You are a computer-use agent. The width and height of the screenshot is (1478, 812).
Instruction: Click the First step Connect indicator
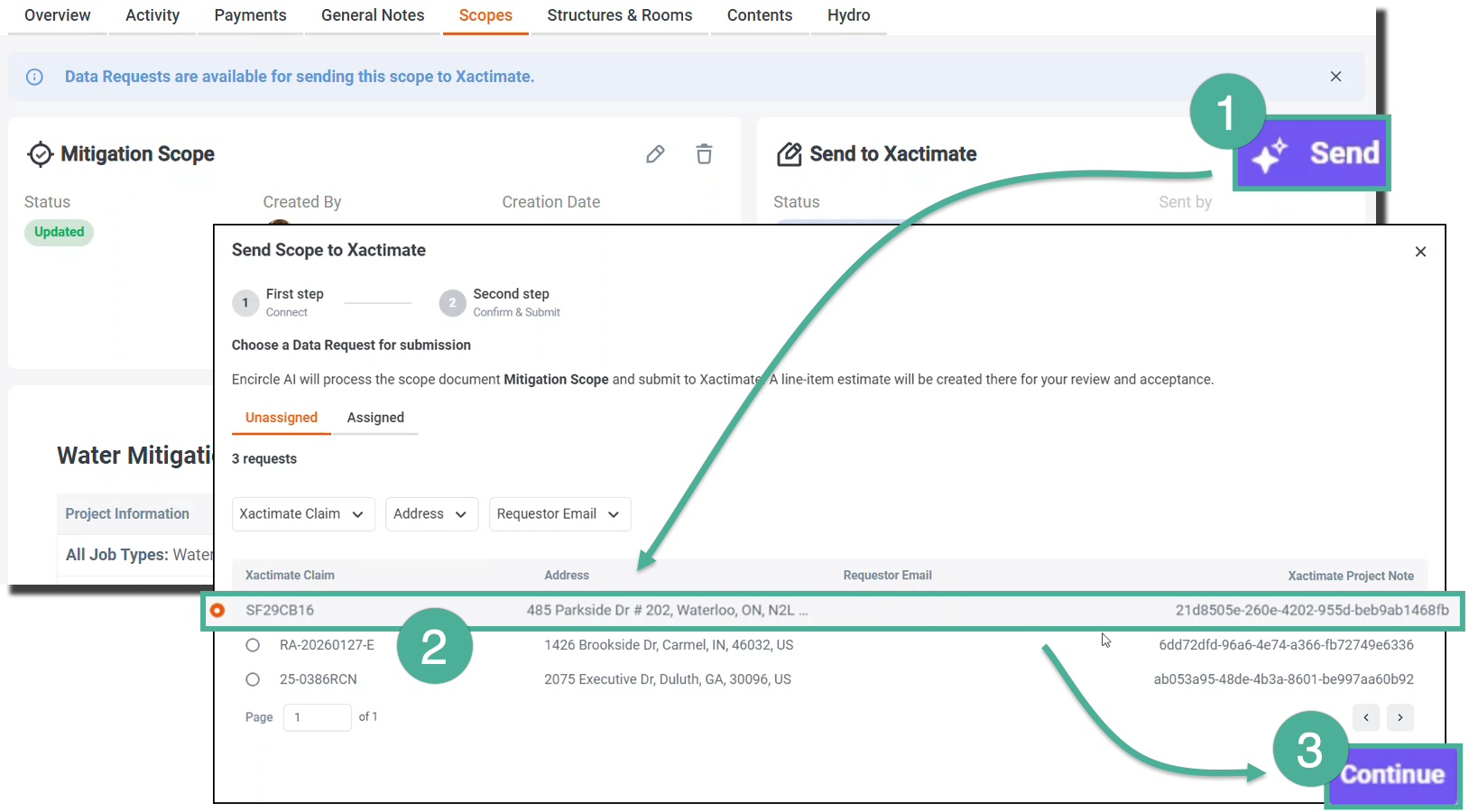click(278, 303)
